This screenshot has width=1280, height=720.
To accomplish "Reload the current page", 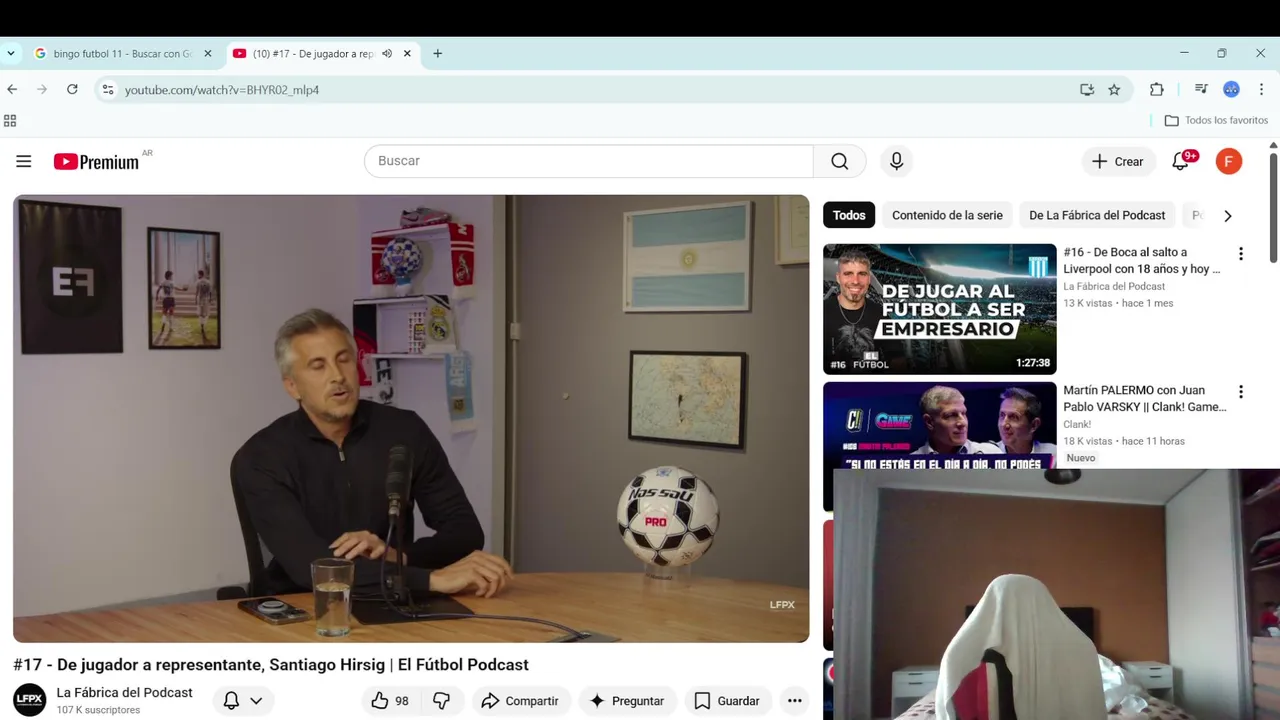I will [x=72, y=89].
